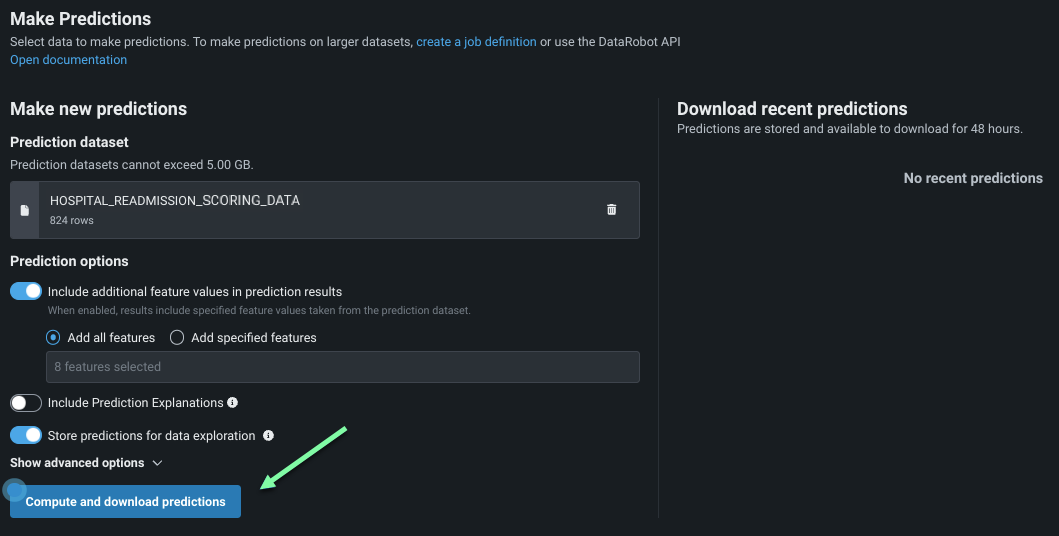The image size is (1059, 536).
Task: Enable the Include Prediction Explanations toggle
Action: (26, 403)
